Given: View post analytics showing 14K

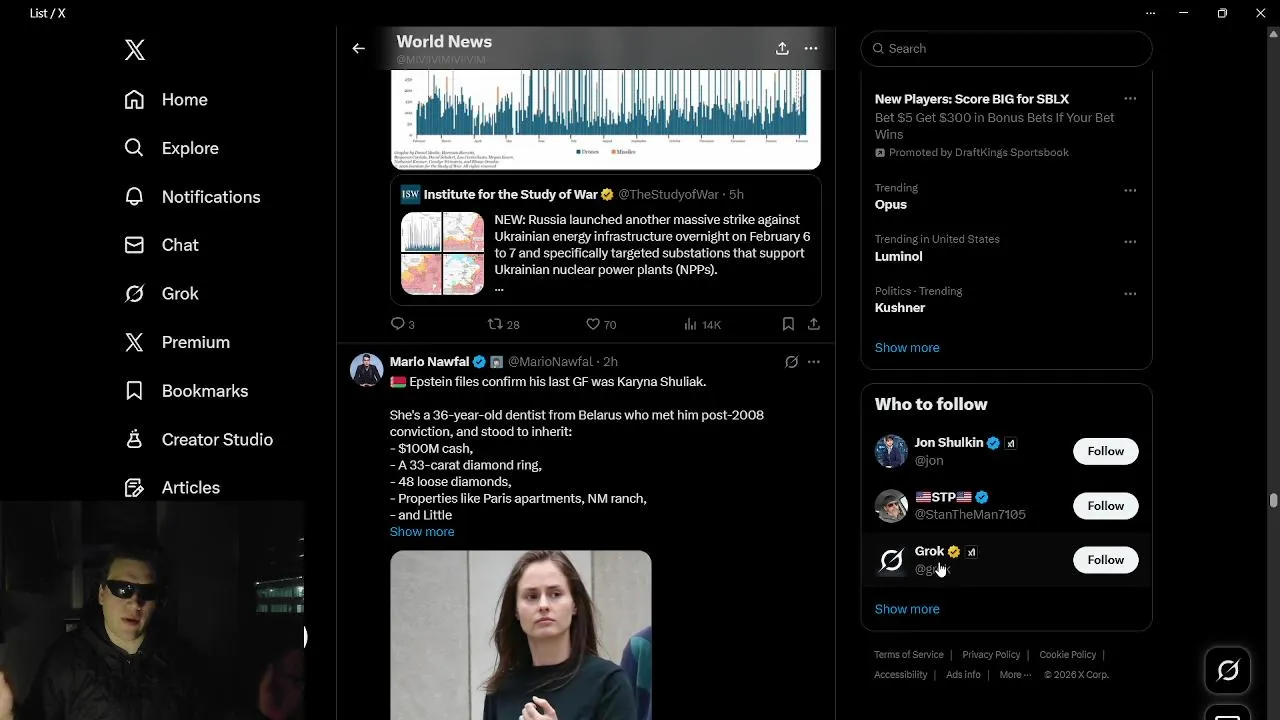Looking at the screenshot, I should pyautogui.click(x=702, y=324).
